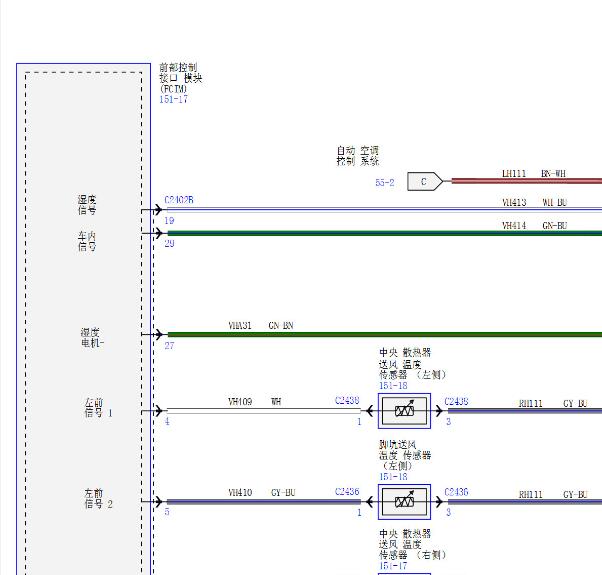Click wire code LH111

pyautogui.click(x=514, y=173)
